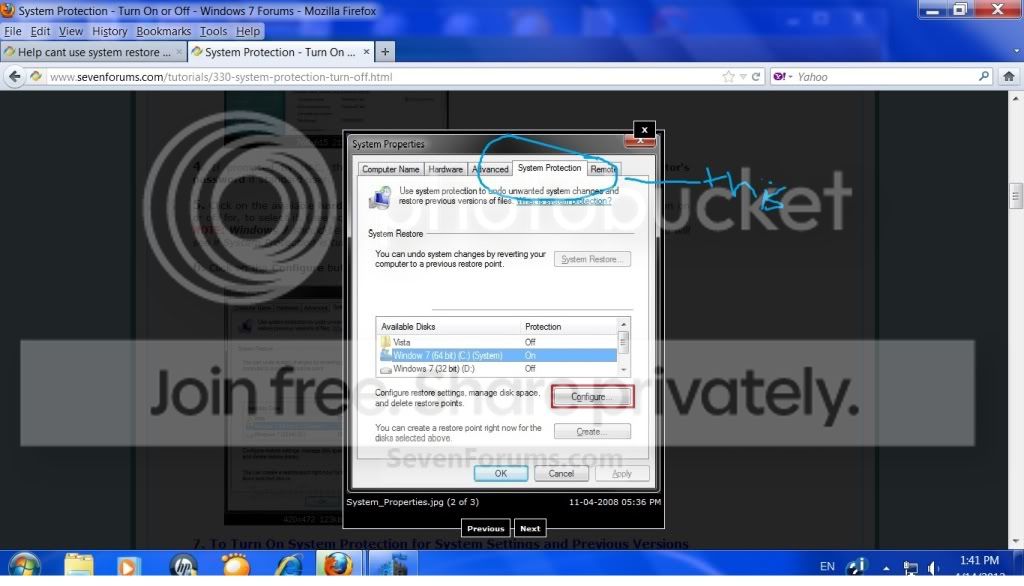Show hidden system tray icons arrow
The width and height of the screenshot is (1024, 586).
(x=886, y=568)
